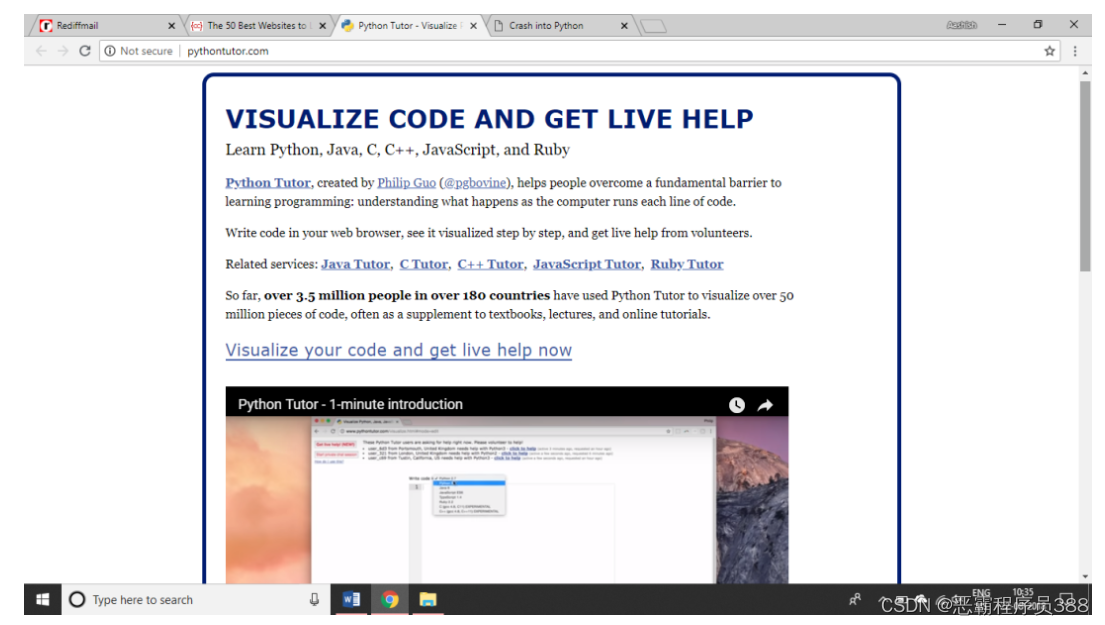Close the Python Tutor tab
1105x625 pixels.
tap(474, 25)
